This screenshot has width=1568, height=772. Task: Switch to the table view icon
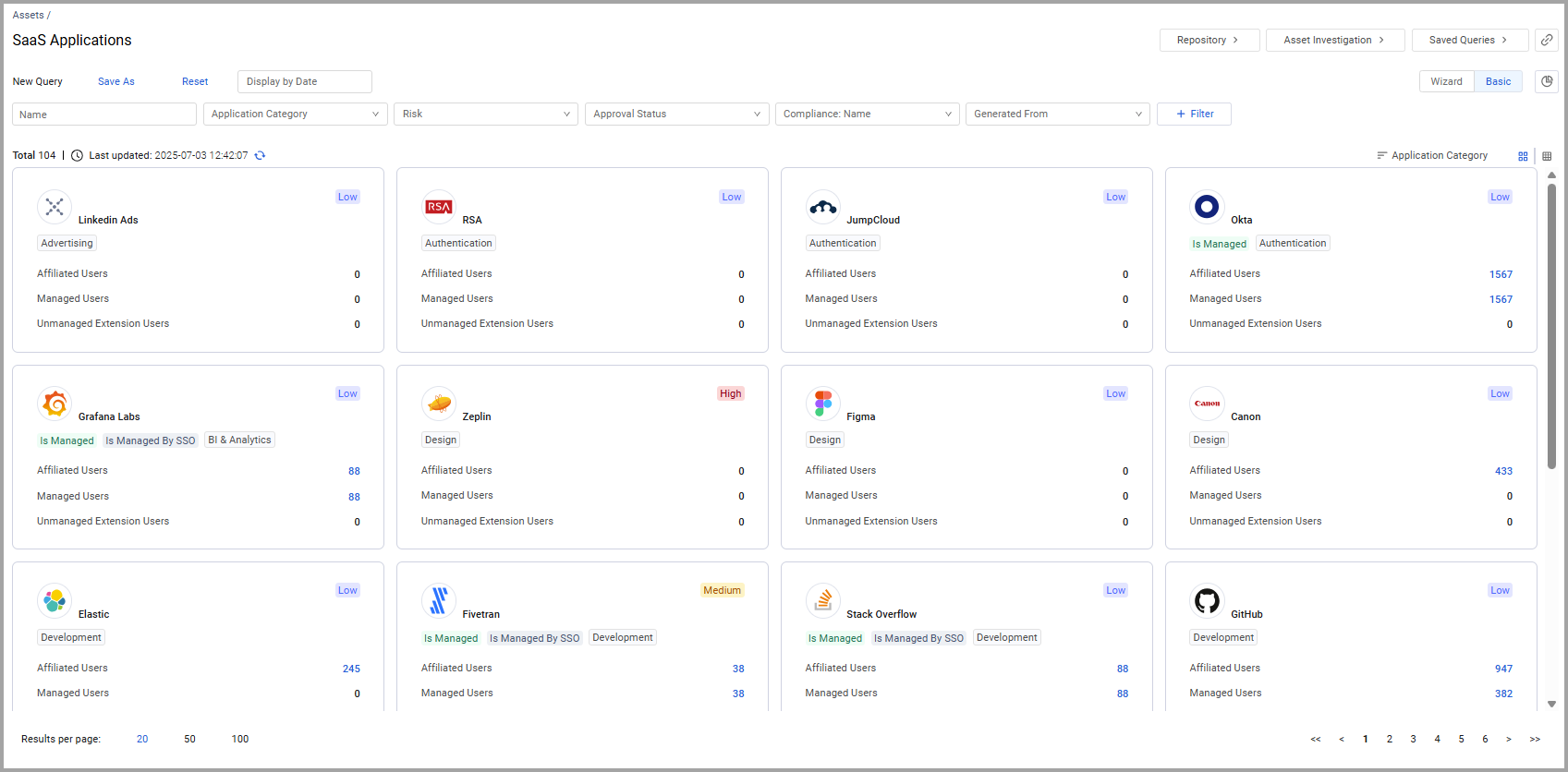click(1547, 156)
